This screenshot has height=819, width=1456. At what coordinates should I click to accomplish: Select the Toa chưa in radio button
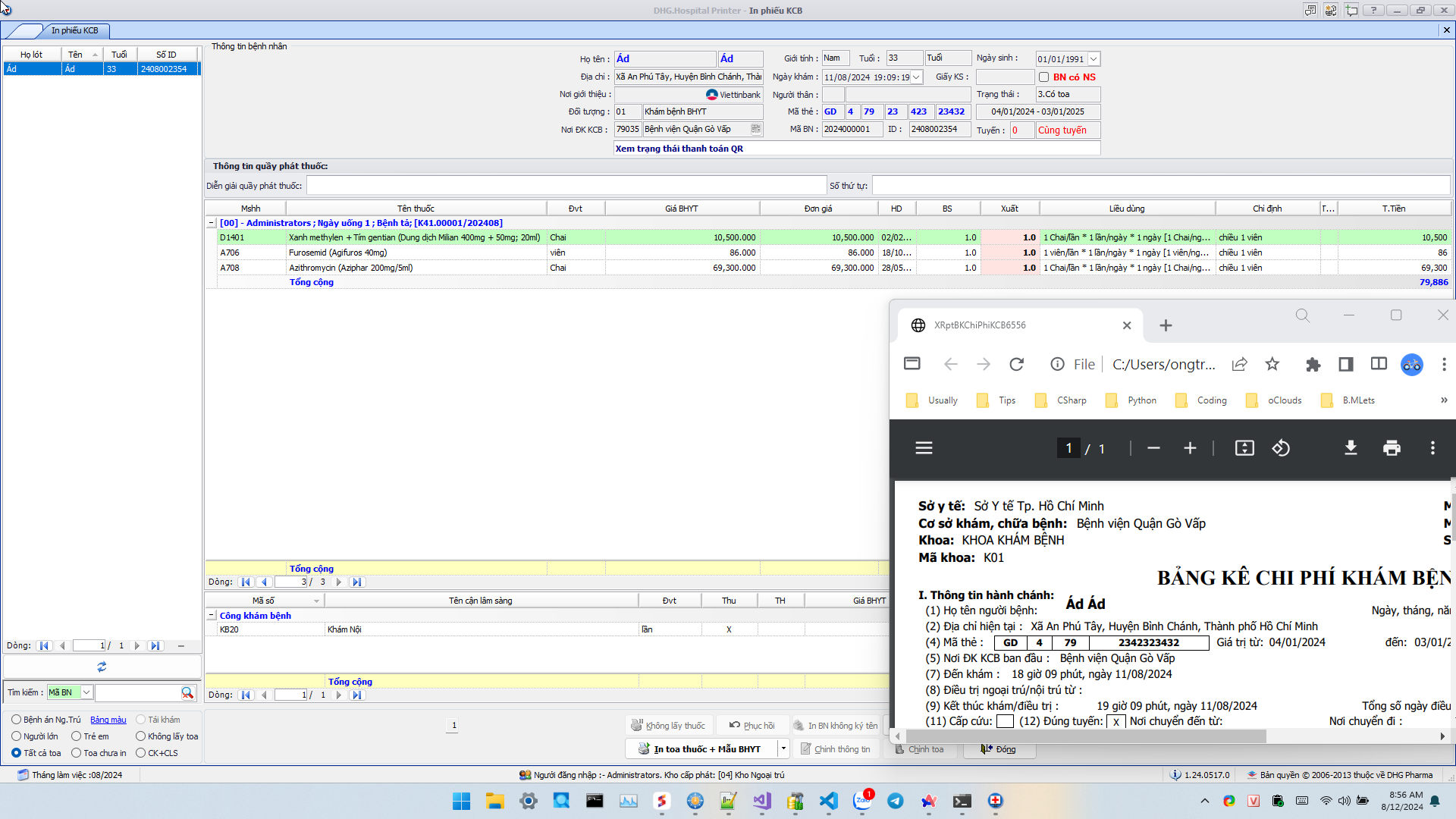(x=77, y=753)
